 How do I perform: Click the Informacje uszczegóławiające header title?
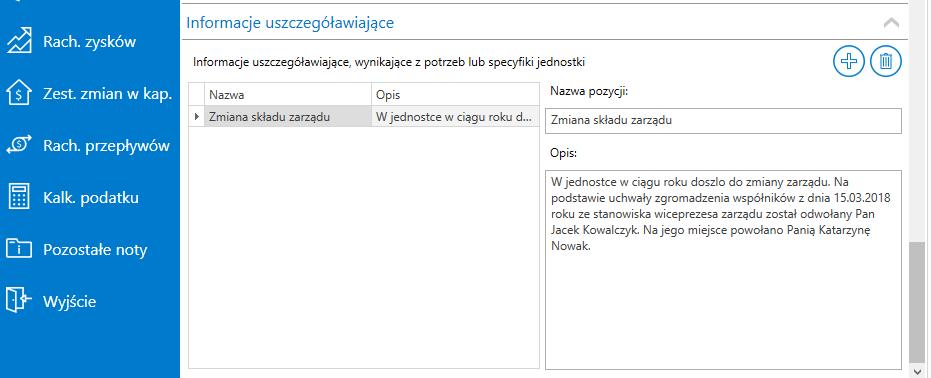[290, 23]
